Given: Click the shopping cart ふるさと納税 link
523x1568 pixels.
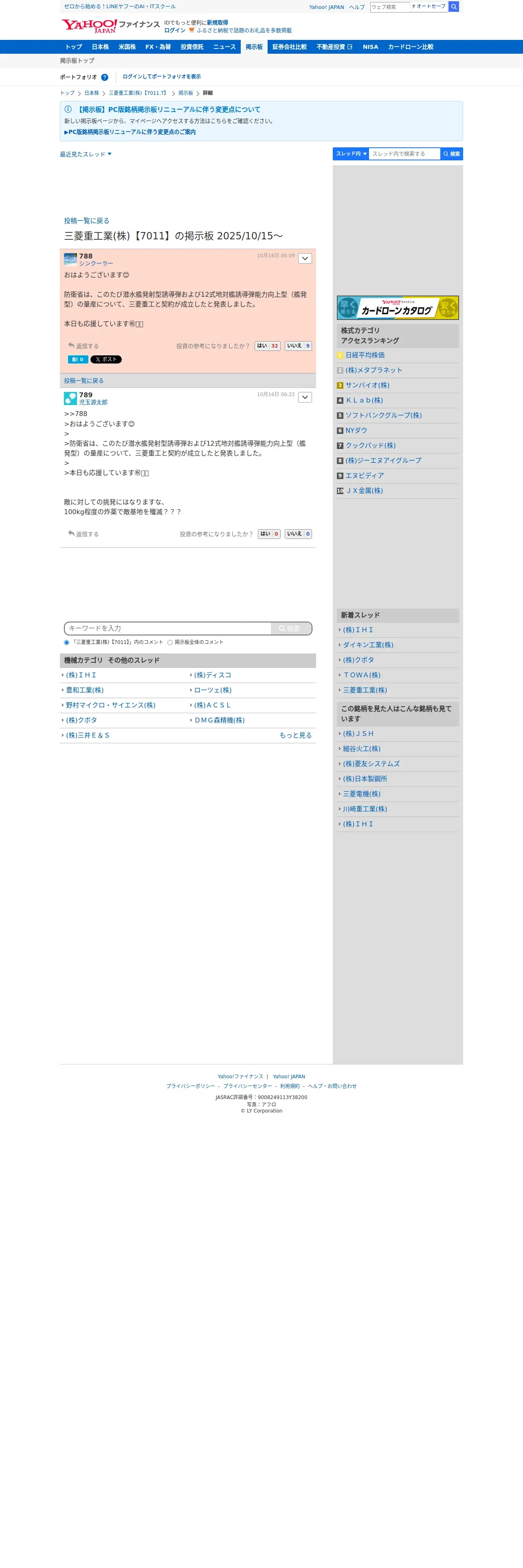Looking at the screenshot, I should 240,31.
